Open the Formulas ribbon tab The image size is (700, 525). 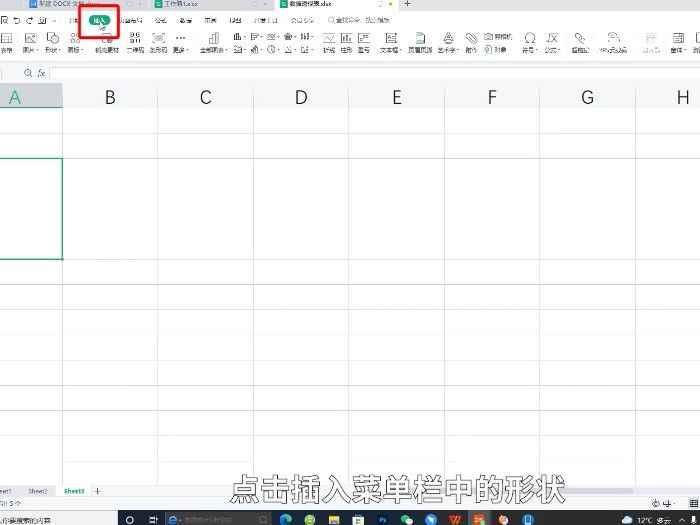(x=160, y=20)
